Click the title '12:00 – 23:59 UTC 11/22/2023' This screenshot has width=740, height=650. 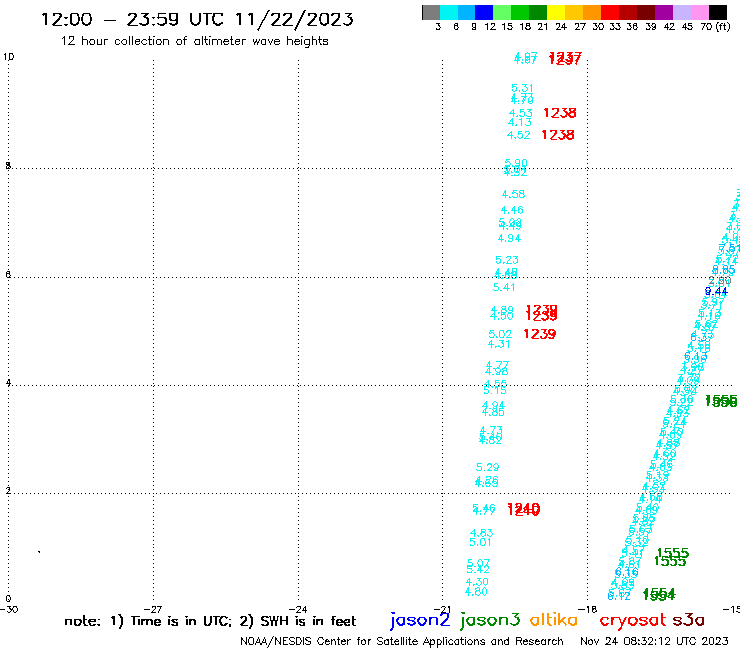(x=197, y=19)
